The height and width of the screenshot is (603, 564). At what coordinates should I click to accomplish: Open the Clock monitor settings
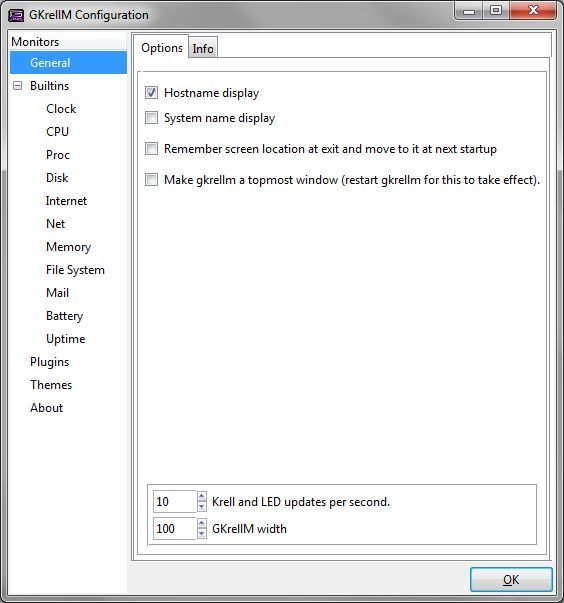click(61, 109)
